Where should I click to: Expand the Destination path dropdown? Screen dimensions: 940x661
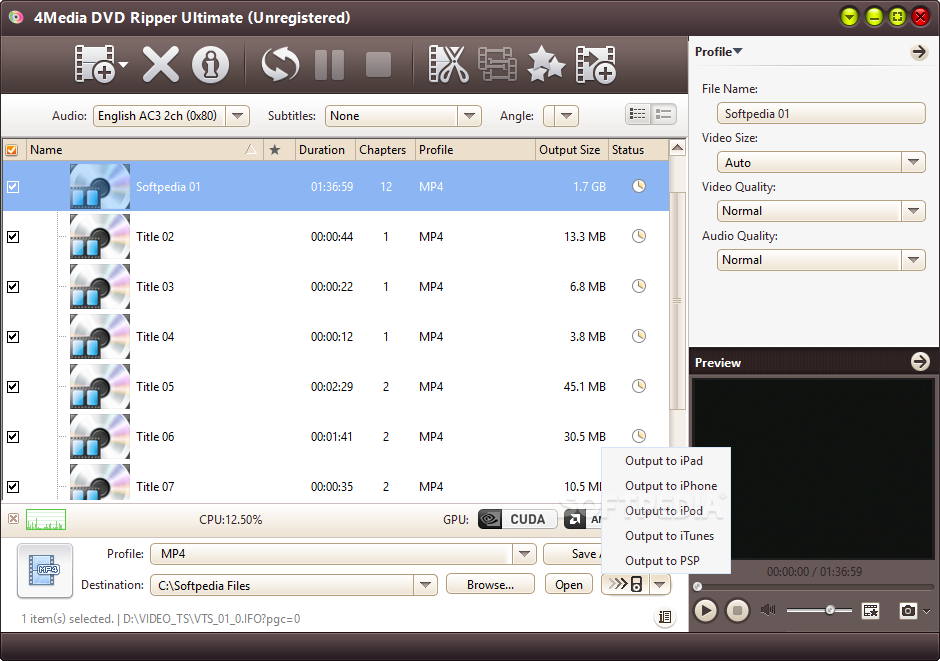point(425,585)
